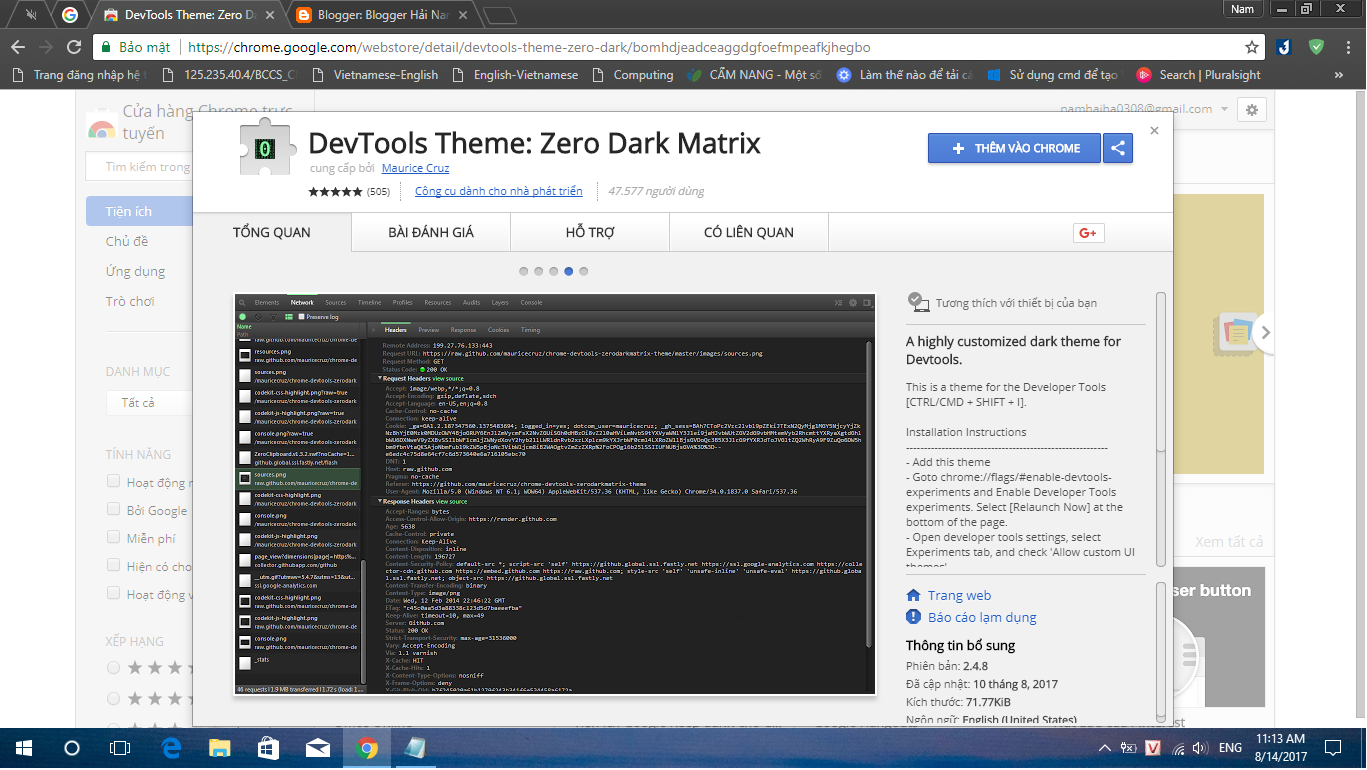Open the Windows Start menu
This screenshot has width=1367, height=770.
(x=23, y=748)
